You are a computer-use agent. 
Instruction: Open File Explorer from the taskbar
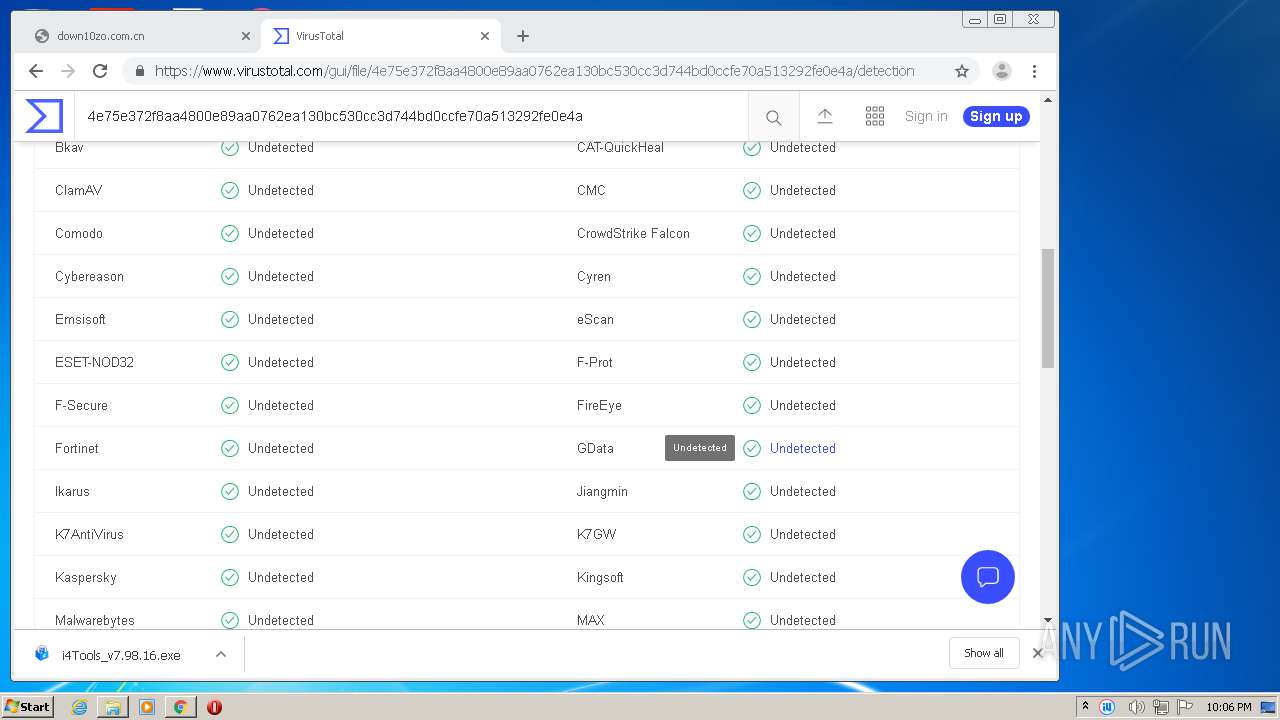[113, 707]
